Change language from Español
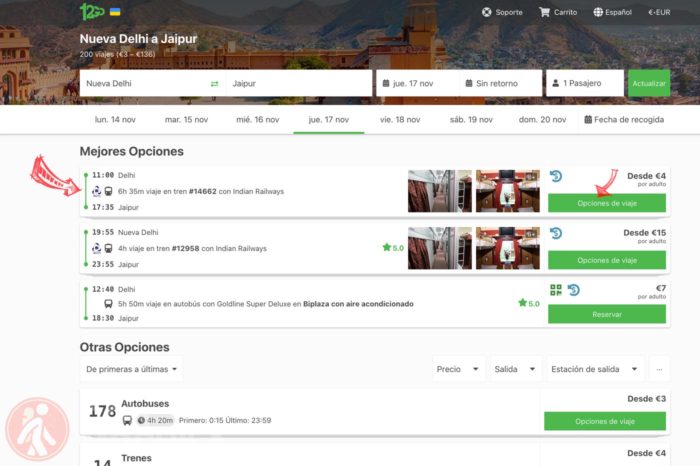This screenshot has width=700, height=466. point(612,12)
